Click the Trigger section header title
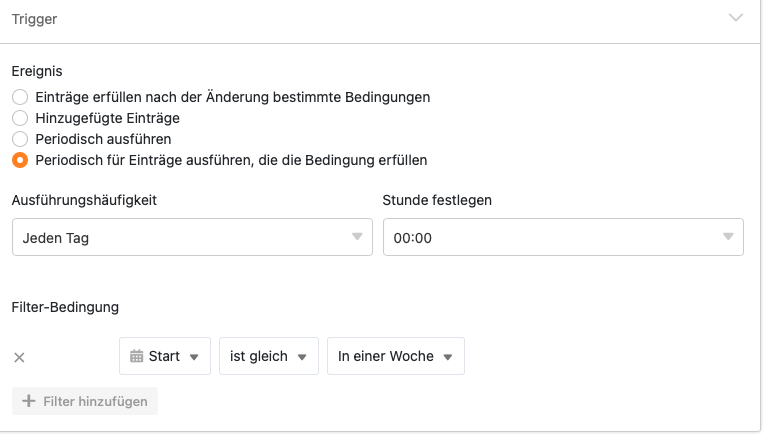The image size is (778, 443). [x=35, y=19]
